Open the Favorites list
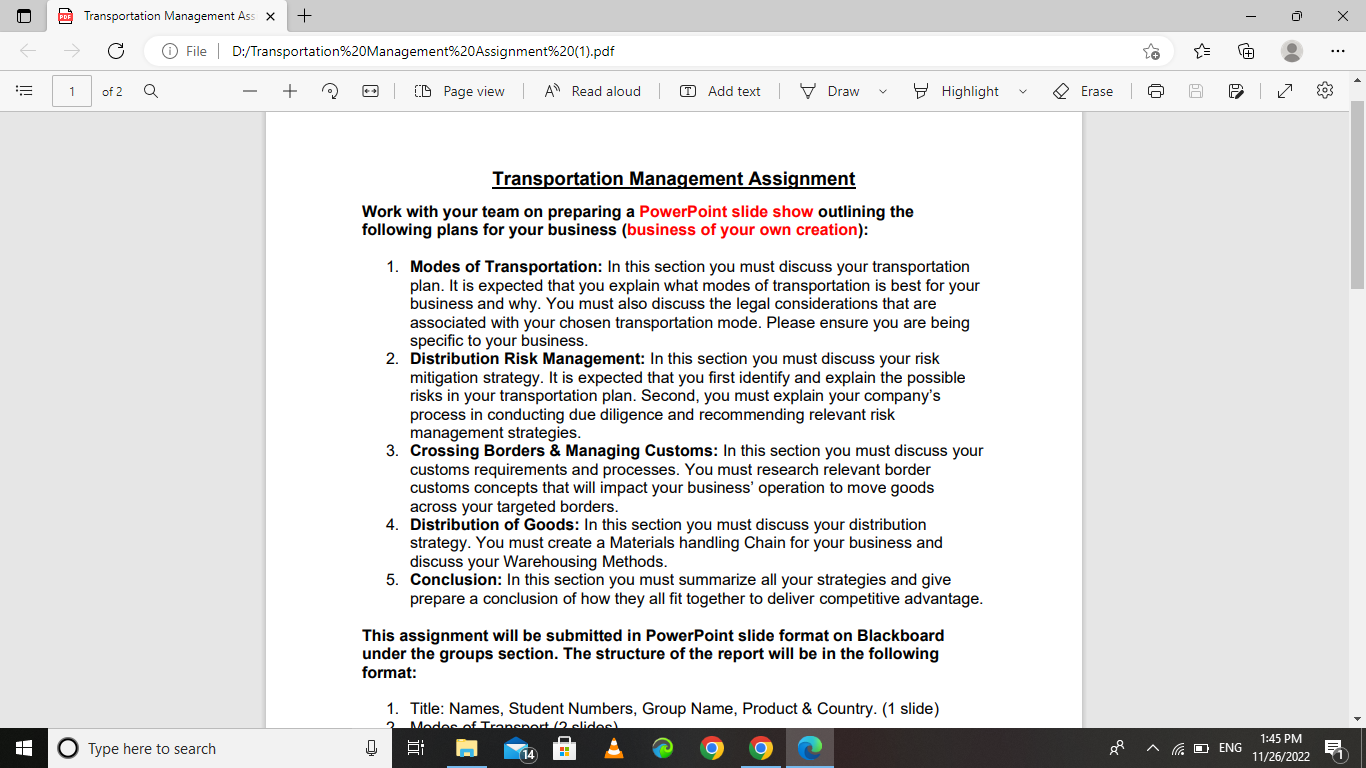This screenshot has width=1366, height=768. [1202, 51]
